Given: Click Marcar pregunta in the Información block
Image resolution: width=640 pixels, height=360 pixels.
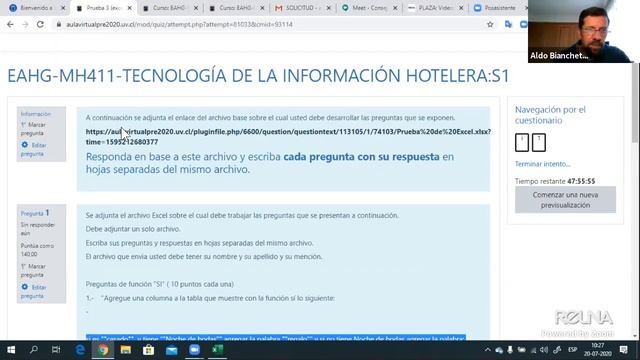Looking at the screenshot, I should tap(33, 129).
